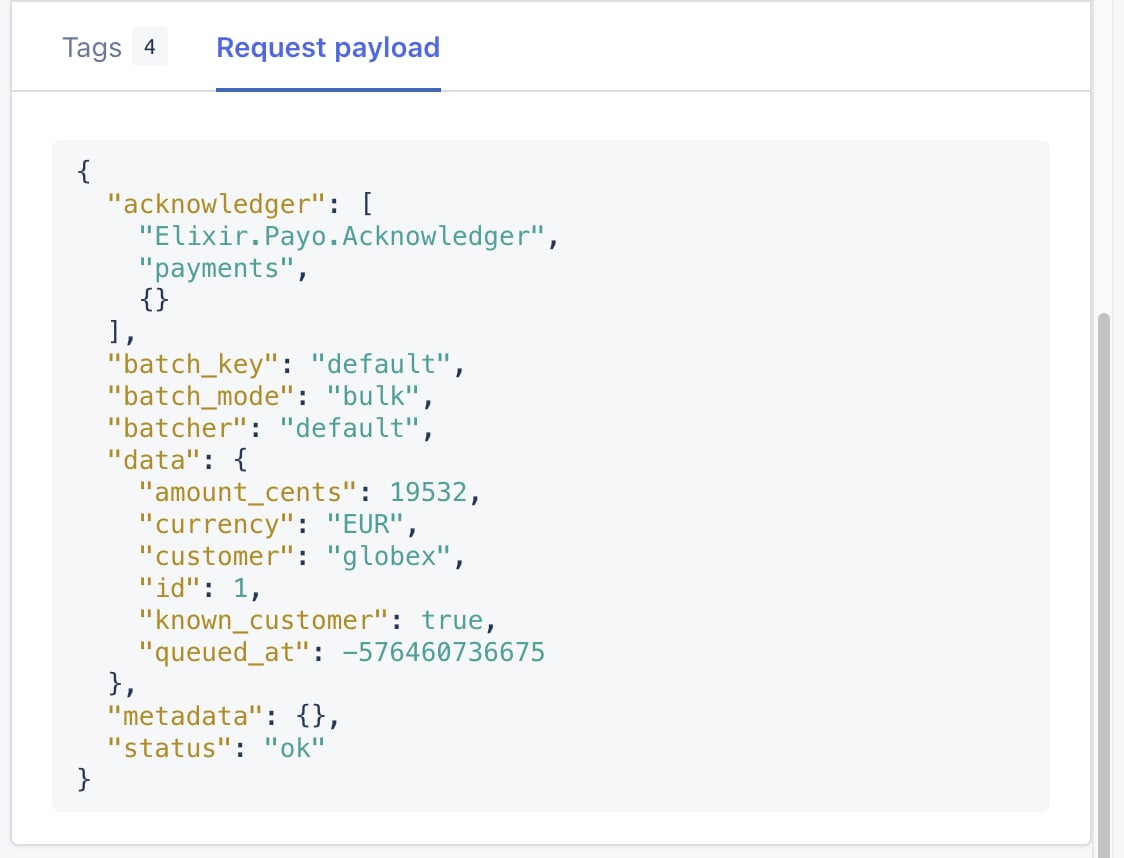Click the "acknowledger" key in JSON
1124x858 pixels.
(217, 204)
